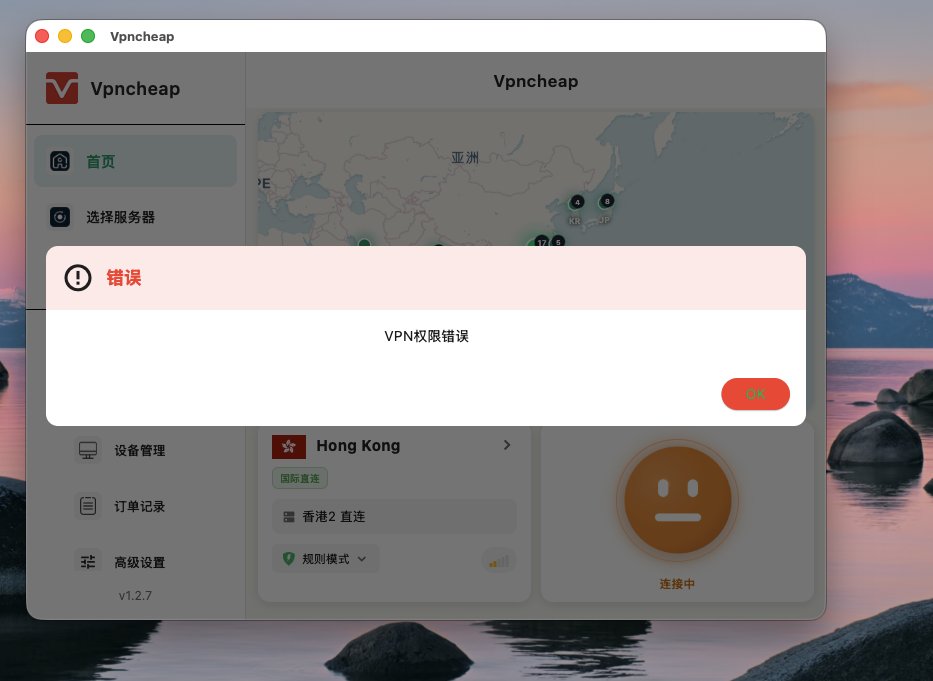
Task: Click the 亚洲 label on the map
Action: tap(465, 158)
